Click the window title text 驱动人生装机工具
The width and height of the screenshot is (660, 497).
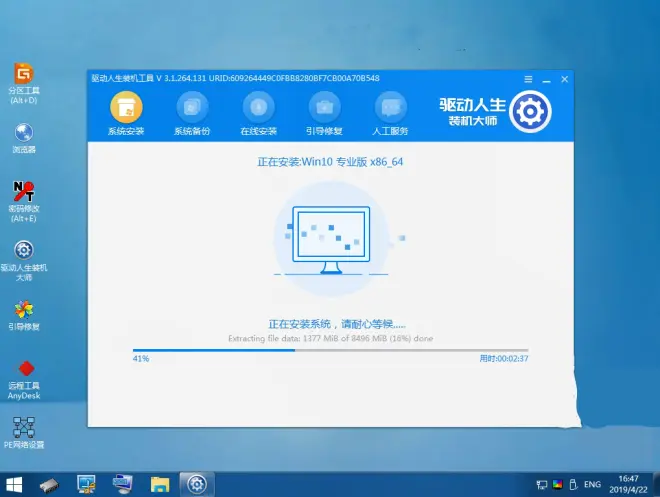click(x=122, y=78)
